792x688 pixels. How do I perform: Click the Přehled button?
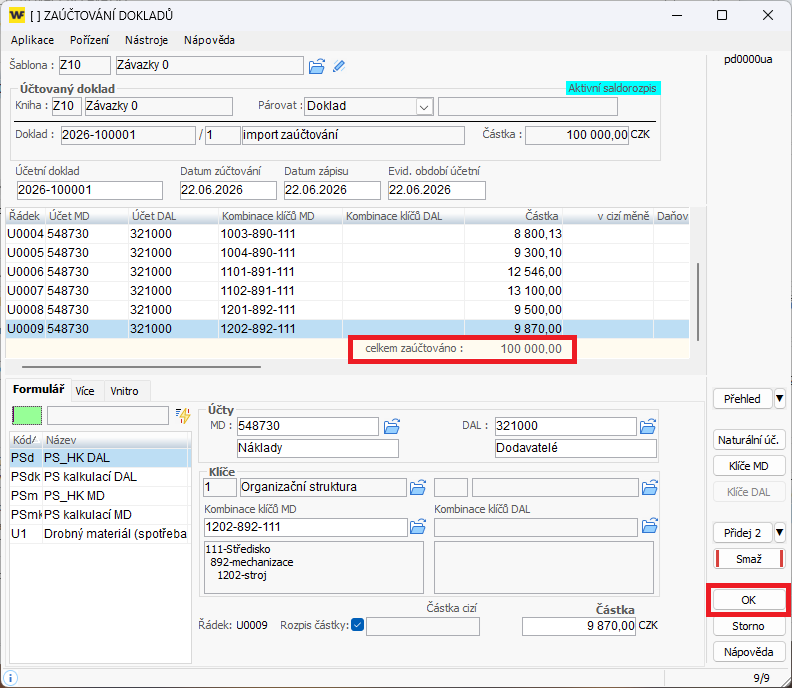point(742,399)
